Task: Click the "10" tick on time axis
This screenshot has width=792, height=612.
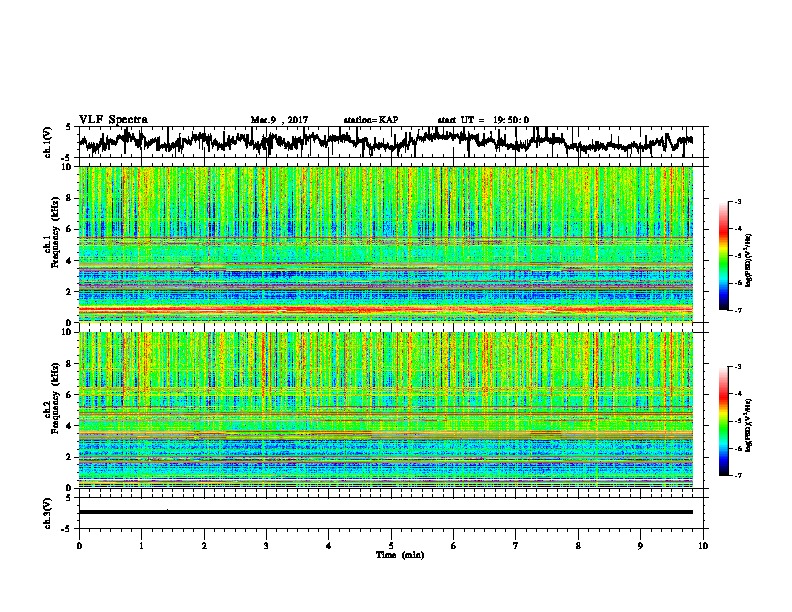Action: [x=703, y=546]
